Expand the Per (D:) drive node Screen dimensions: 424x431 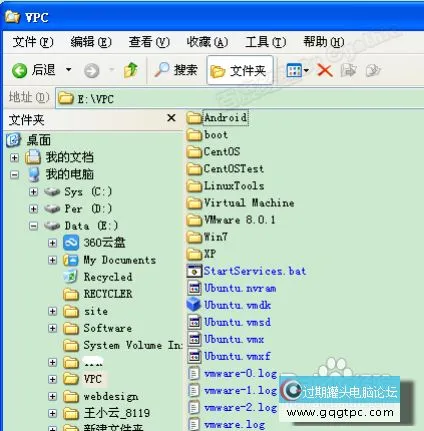pyautogui.click(x=33, y=209)
